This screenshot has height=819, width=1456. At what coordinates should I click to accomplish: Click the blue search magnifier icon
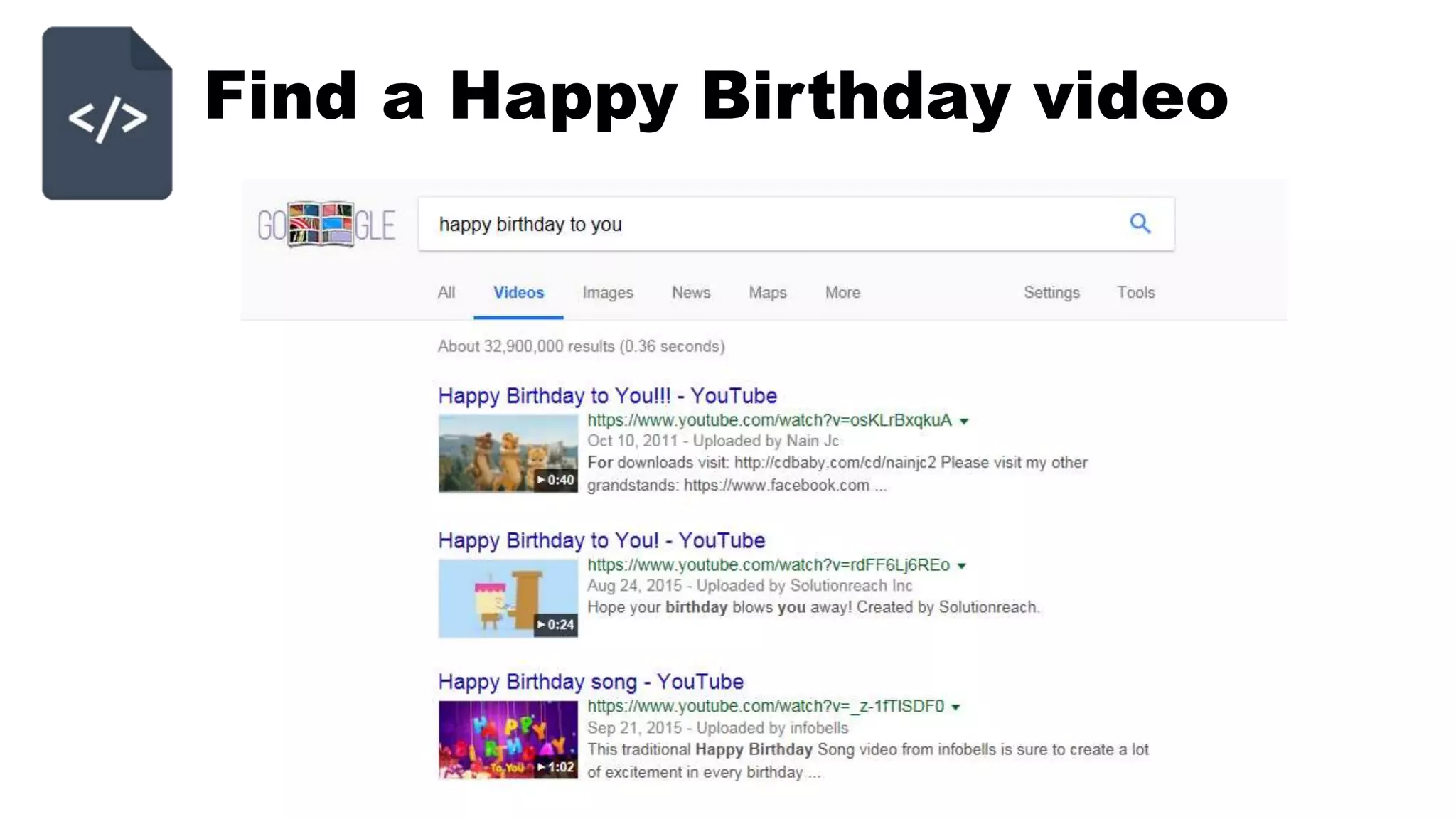[1140, 223]
